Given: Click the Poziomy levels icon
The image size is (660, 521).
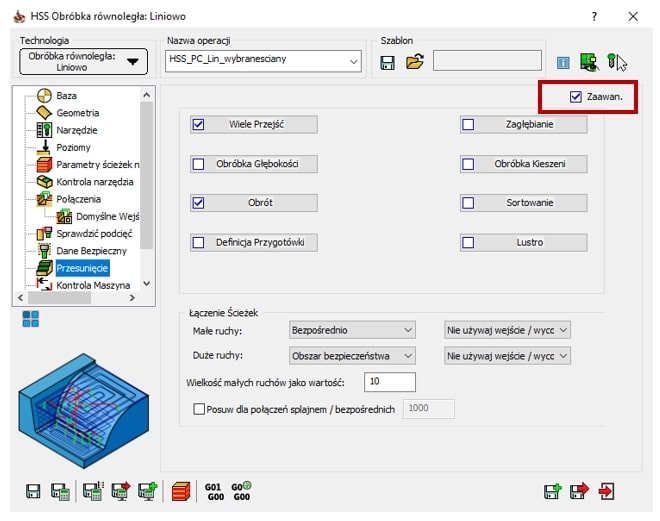Looking at the screenshot, I should pos(44,147).
